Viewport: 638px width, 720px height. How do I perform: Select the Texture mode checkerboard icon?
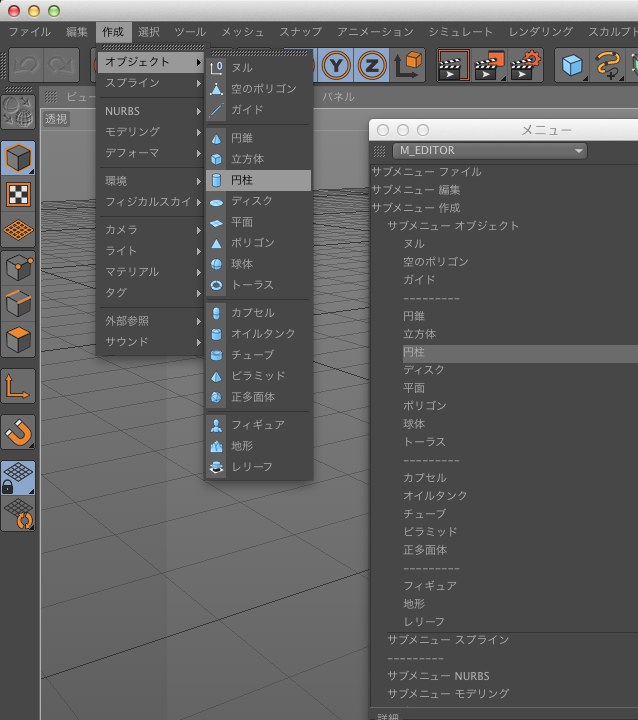pos(18,194)
